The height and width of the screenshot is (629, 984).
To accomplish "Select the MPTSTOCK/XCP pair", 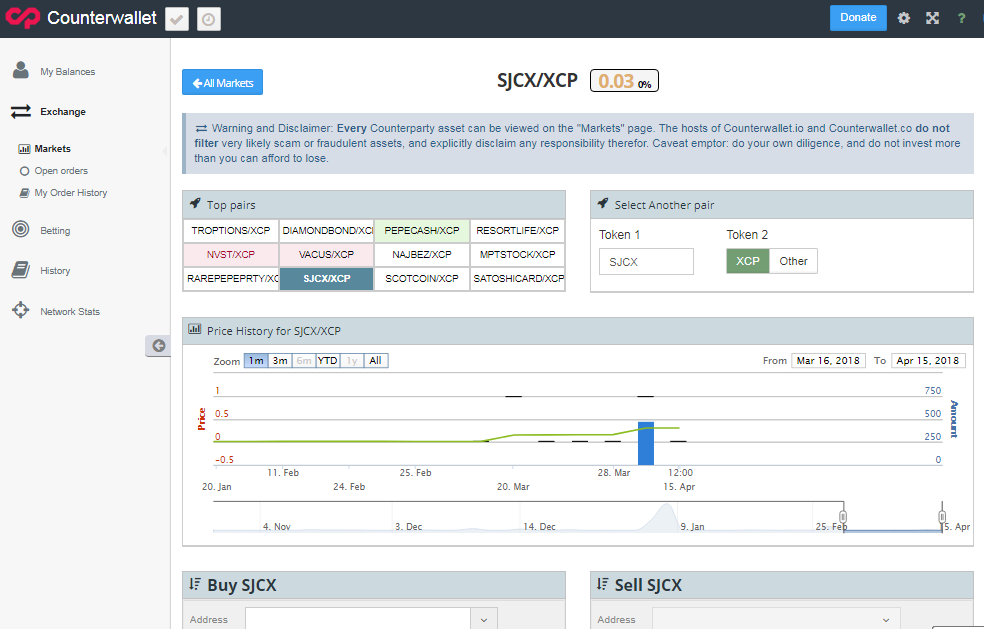I will click(x=518, y=254).
